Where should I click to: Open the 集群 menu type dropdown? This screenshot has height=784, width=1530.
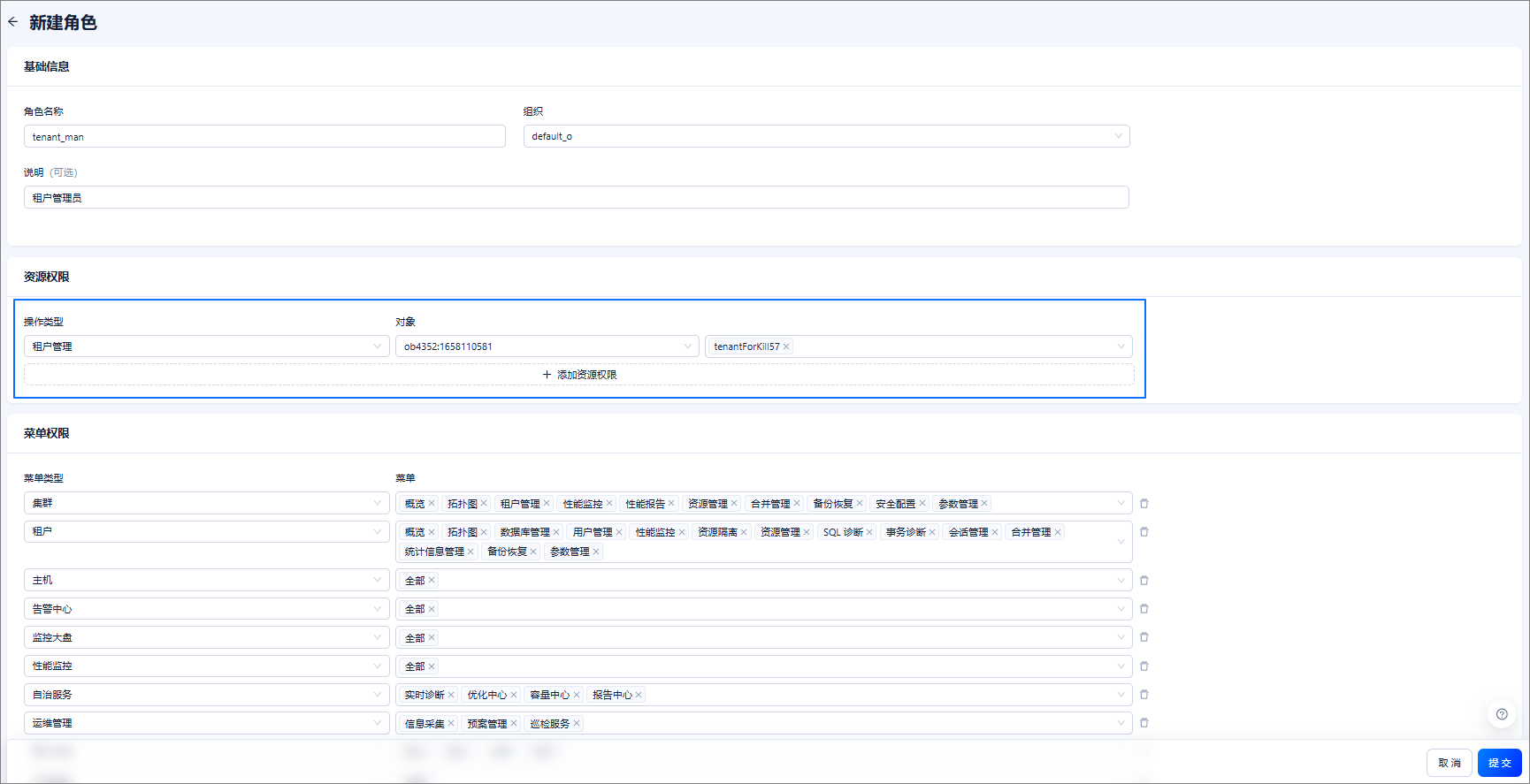pos(206,503)
